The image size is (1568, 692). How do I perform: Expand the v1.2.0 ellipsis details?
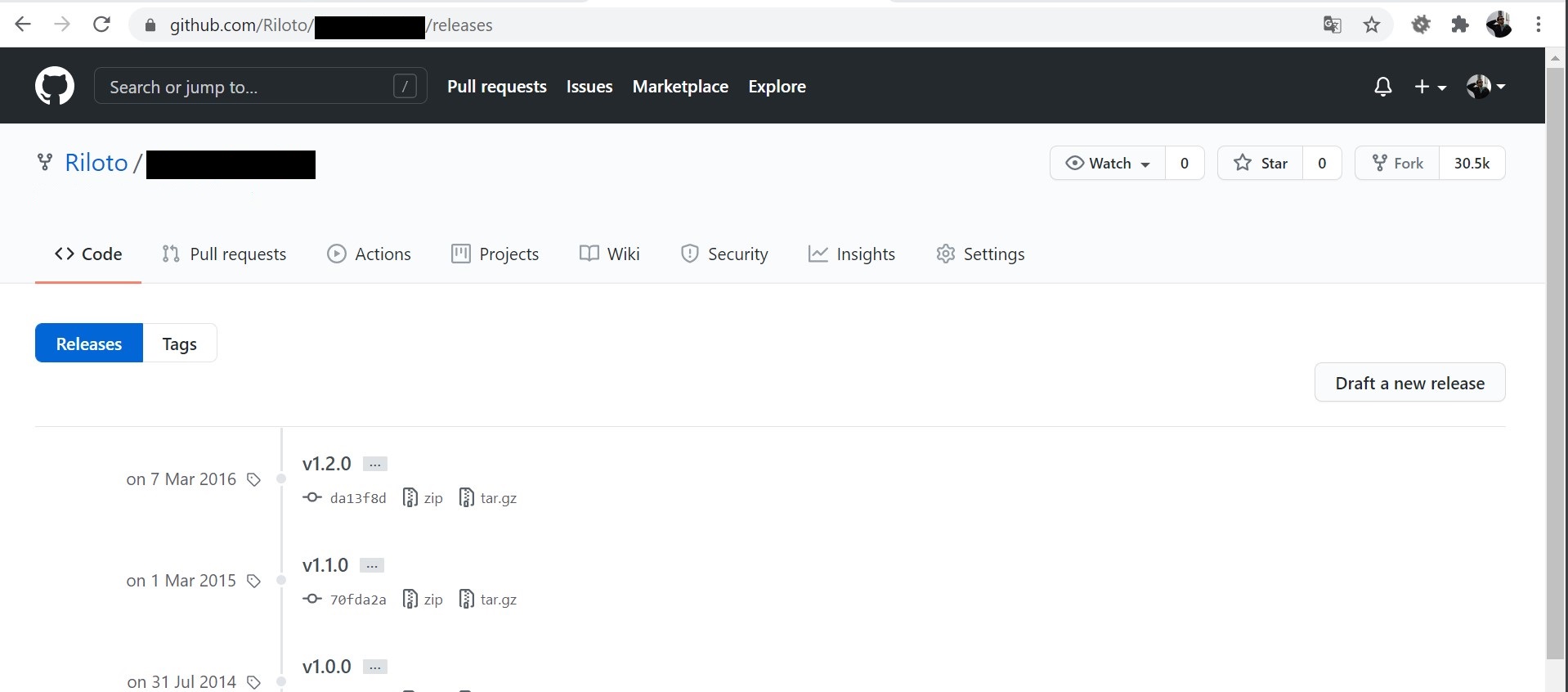click(375, 464)
